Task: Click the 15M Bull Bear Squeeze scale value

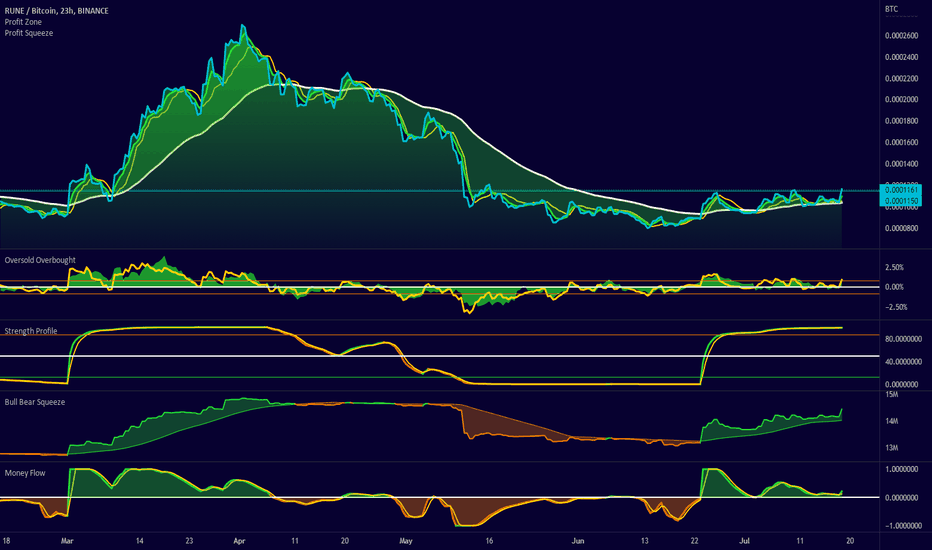Action: (891, 395)
